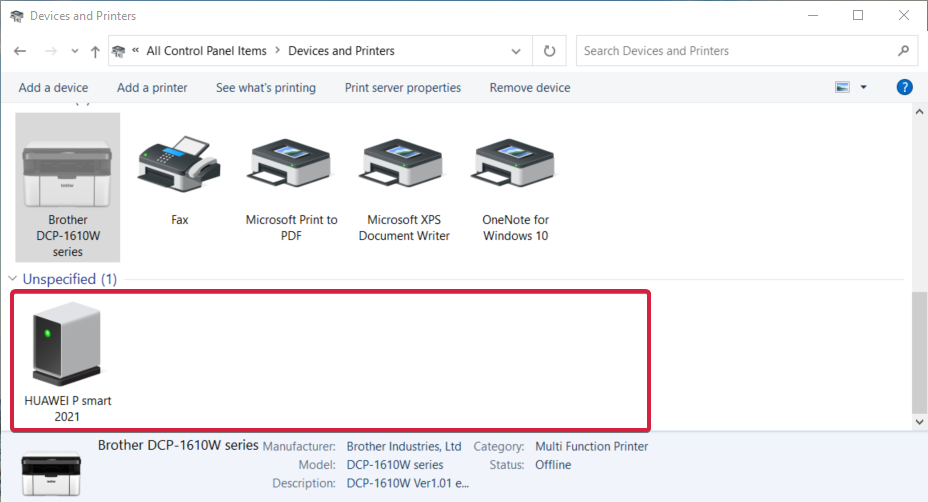Collapse the Unspecified group
Viewport: 928px width, 502px height.
click(x=12, y=278)
